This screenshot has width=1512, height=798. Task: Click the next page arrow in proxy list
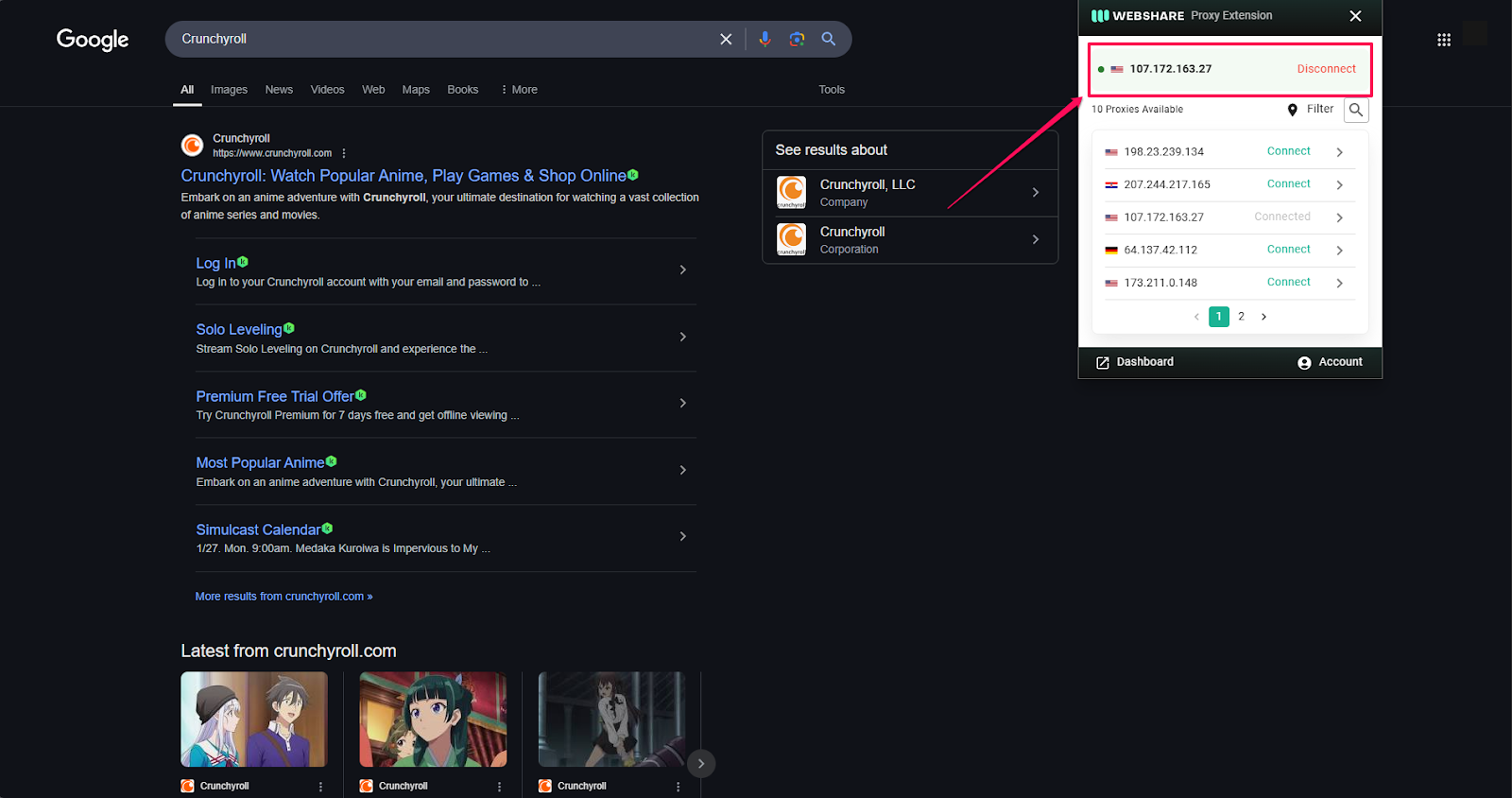pos(1263,317)
